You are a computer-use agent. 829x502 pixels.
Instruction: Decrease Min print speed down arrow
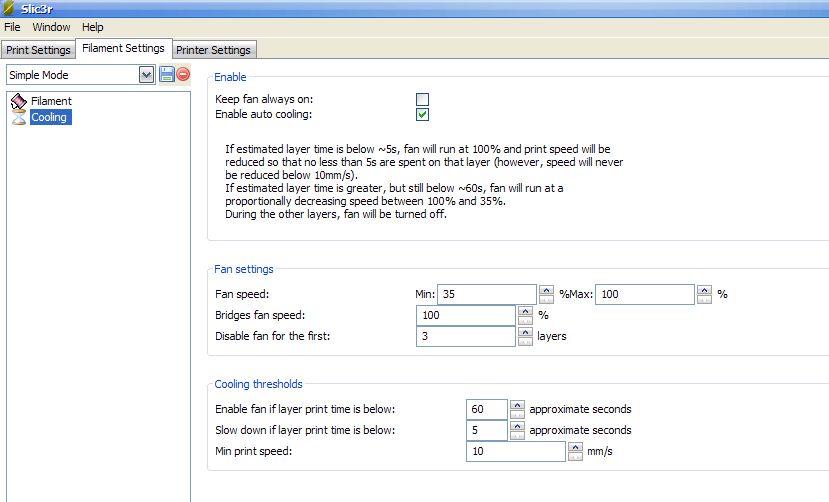(575, 457)
